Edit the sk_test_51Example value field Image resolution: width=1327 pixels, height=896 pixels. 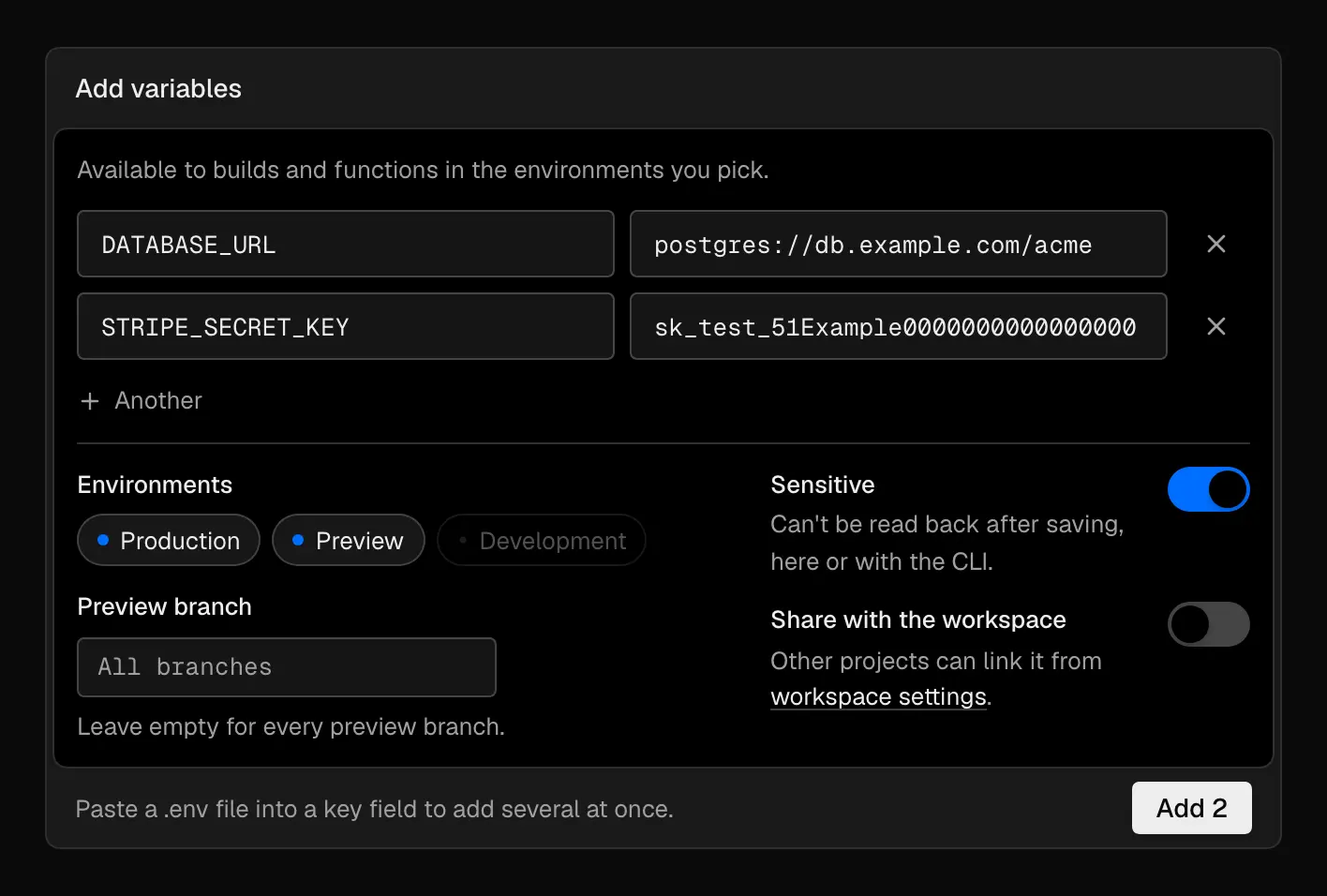pos(899,326)
